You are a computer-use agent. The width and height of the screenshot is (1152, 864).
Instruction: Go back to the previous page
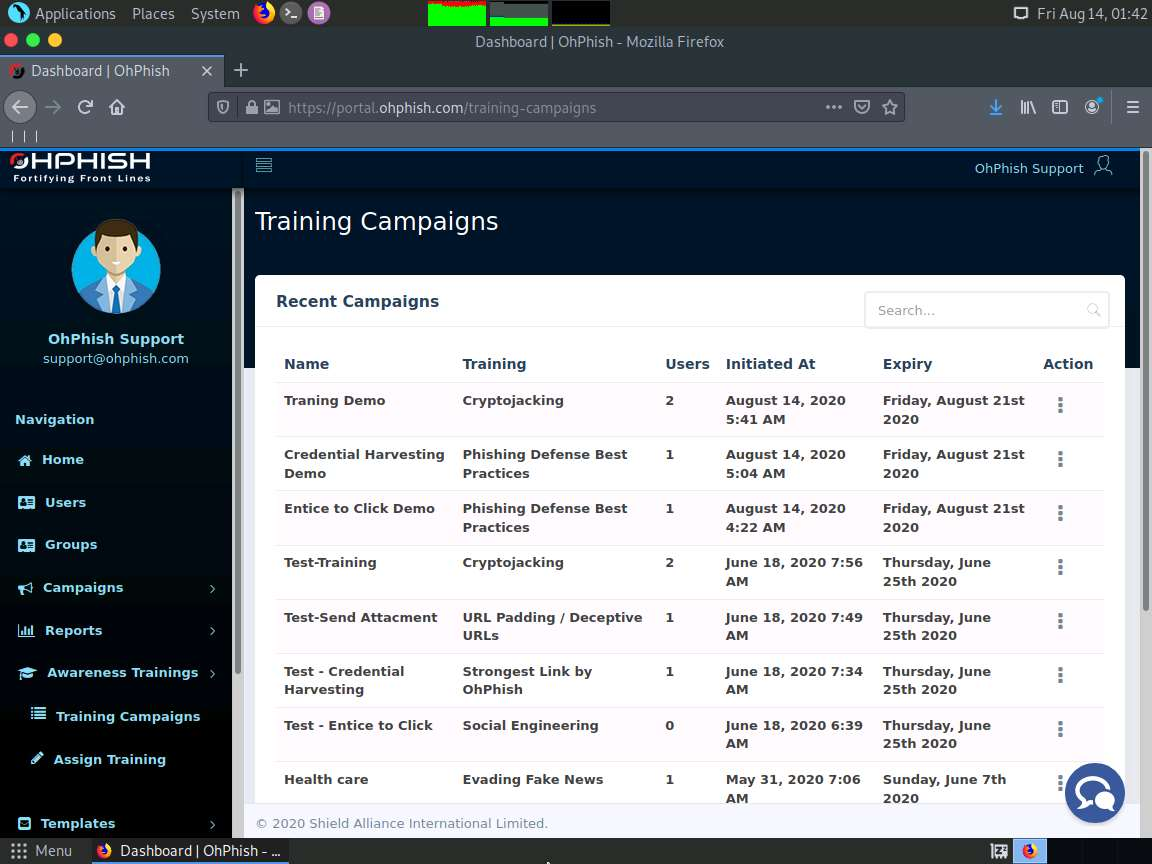[x=20, y=107]
